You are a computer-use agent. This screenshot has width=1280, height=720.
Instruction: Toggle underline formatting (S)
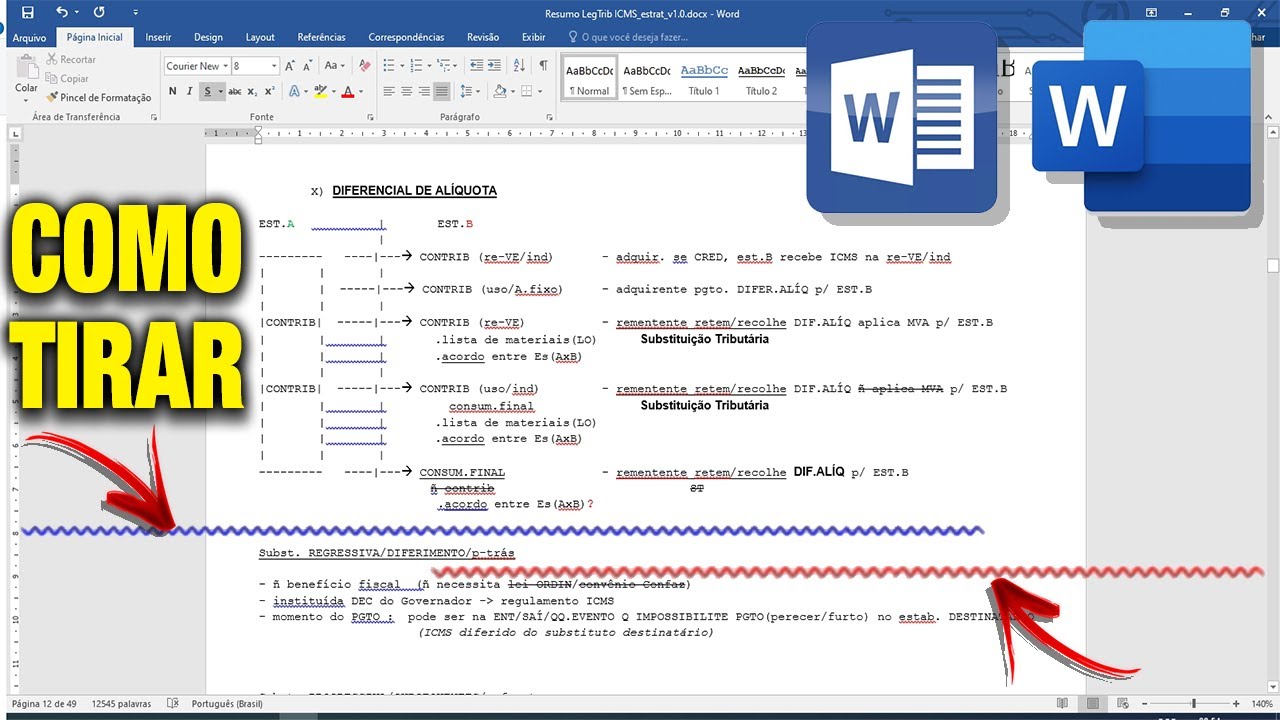pyautogui.click(x=208, y=91)
